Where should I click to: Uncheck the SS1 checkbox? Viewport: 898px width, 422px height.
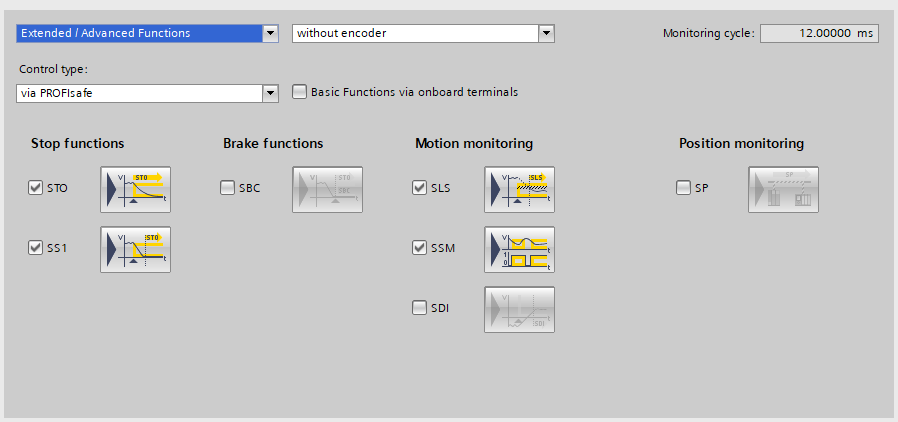click(x=36, y=248)
